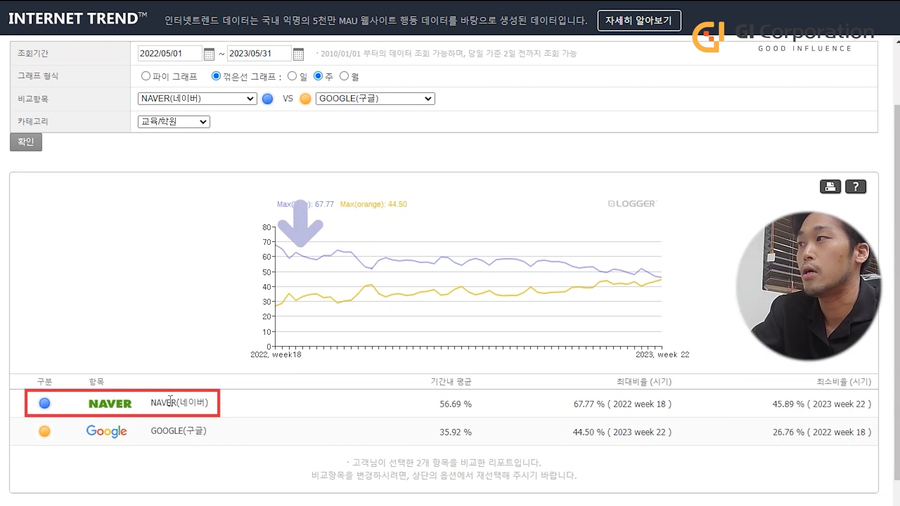Click the question mark help icon
Viewport: 900px width, 506px height.
tap(855, 186)
